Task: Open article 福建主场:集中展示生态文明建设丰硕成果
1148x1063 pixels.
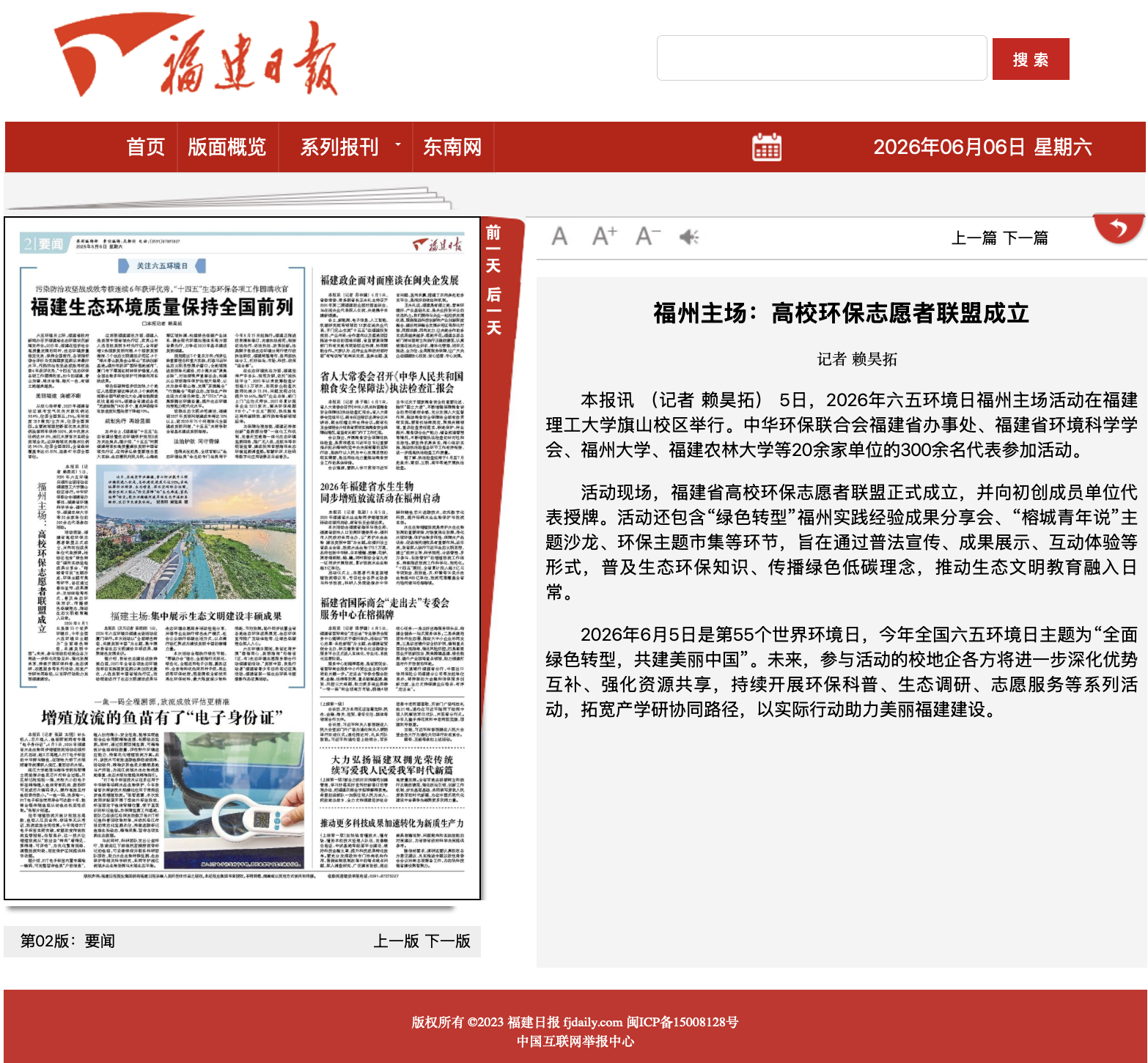Action: 196,616
